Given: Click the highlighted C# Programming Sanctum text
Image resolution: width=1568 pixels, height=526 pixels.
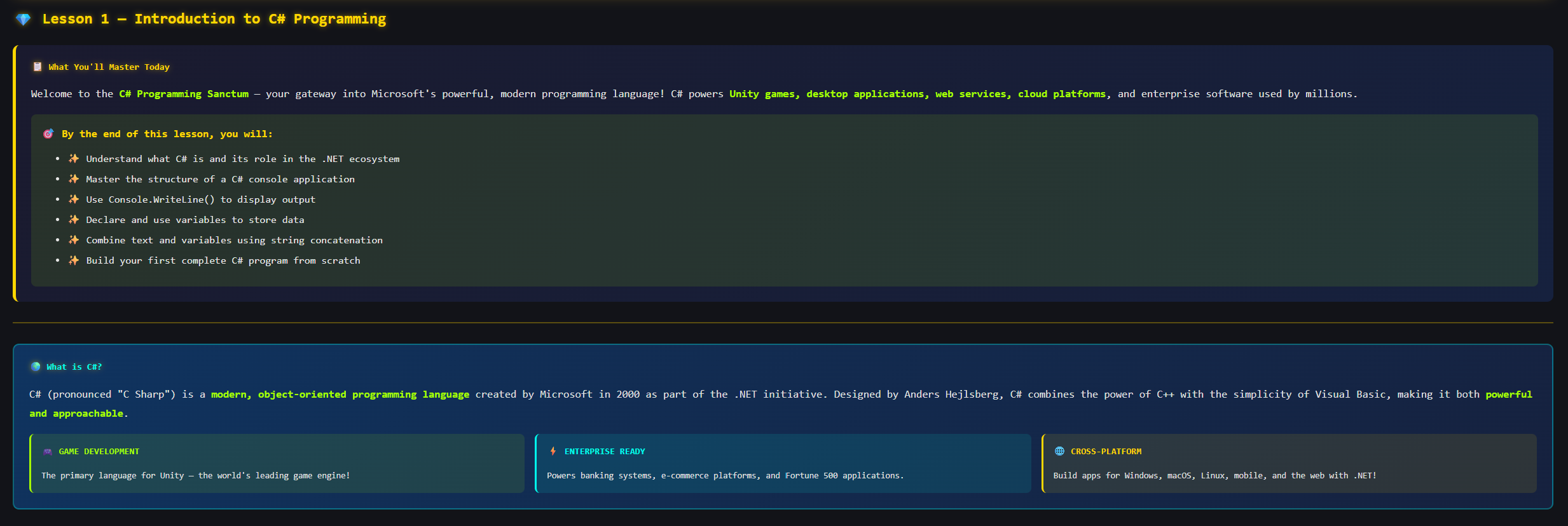Looking at the screenshot, I should [x=184, y=94].
